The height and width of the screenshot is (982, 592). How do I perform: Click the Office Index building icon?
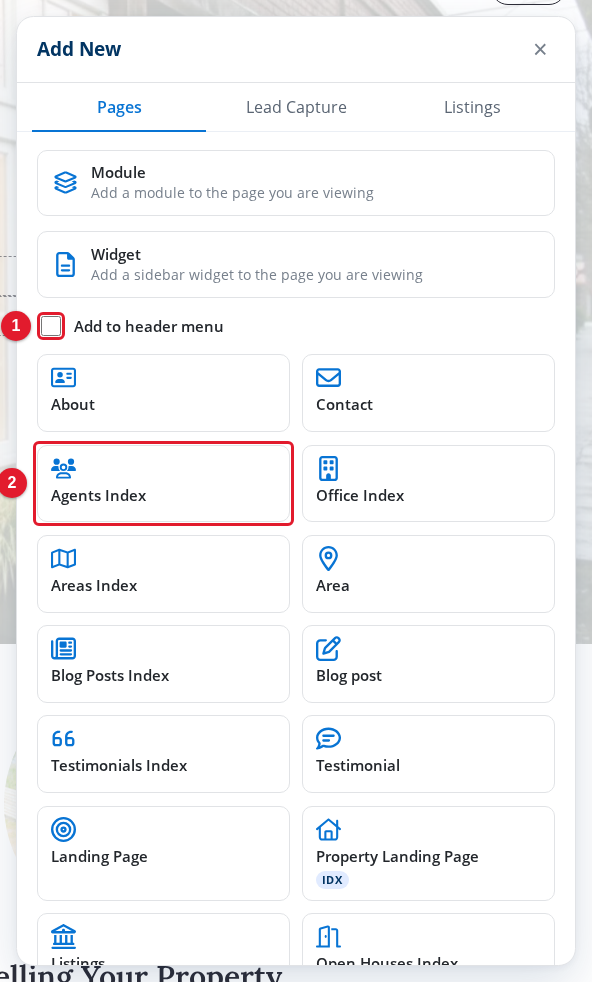328,468
